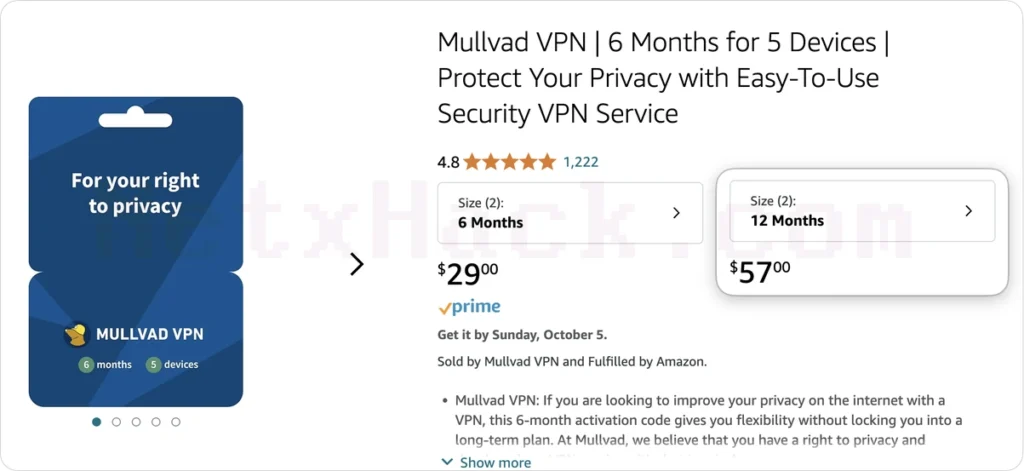Click the Mullvad gift card product image
This screenshot has height=471, width=1024.
136,251
